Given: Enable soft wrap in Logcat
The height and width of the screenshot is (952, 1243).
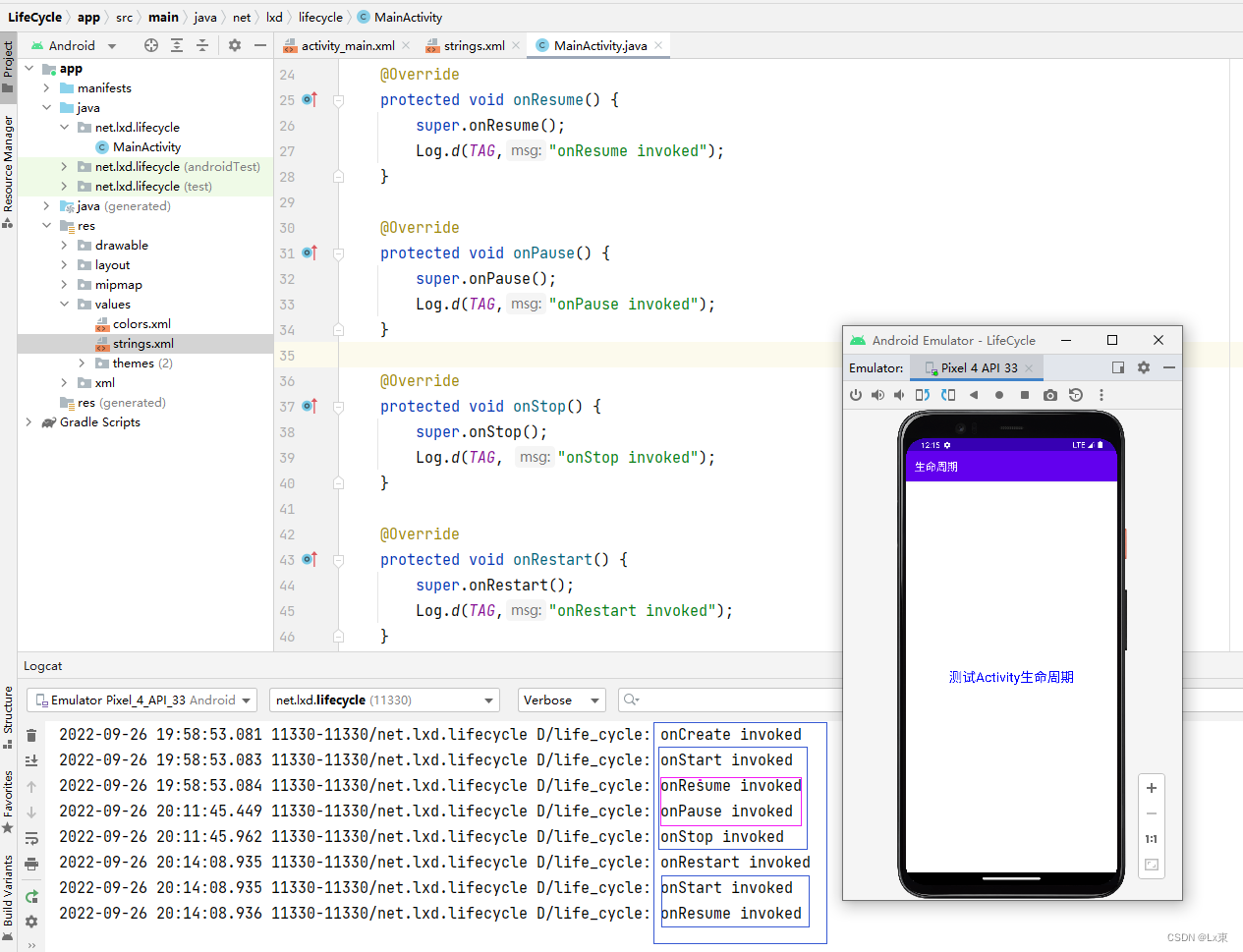Looking at the screenshot, I should pos(32,840).
